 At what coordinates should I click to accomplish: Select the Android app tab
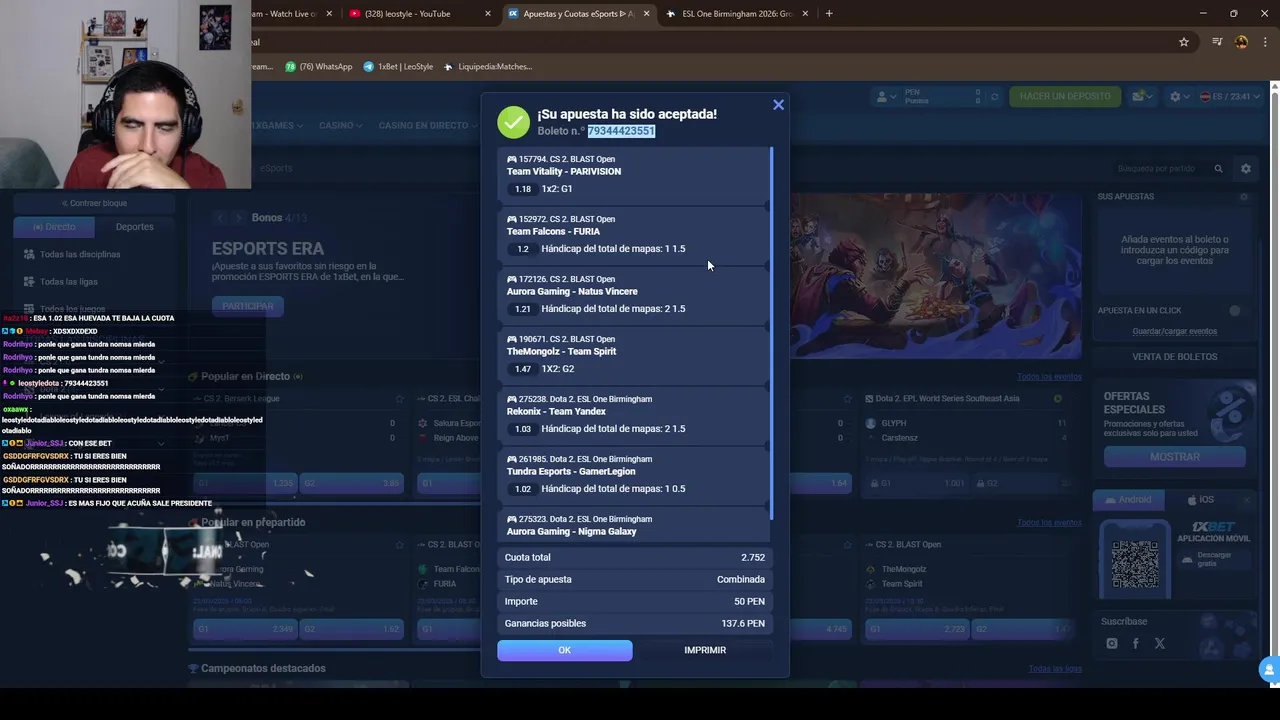tap(1129, 500)
